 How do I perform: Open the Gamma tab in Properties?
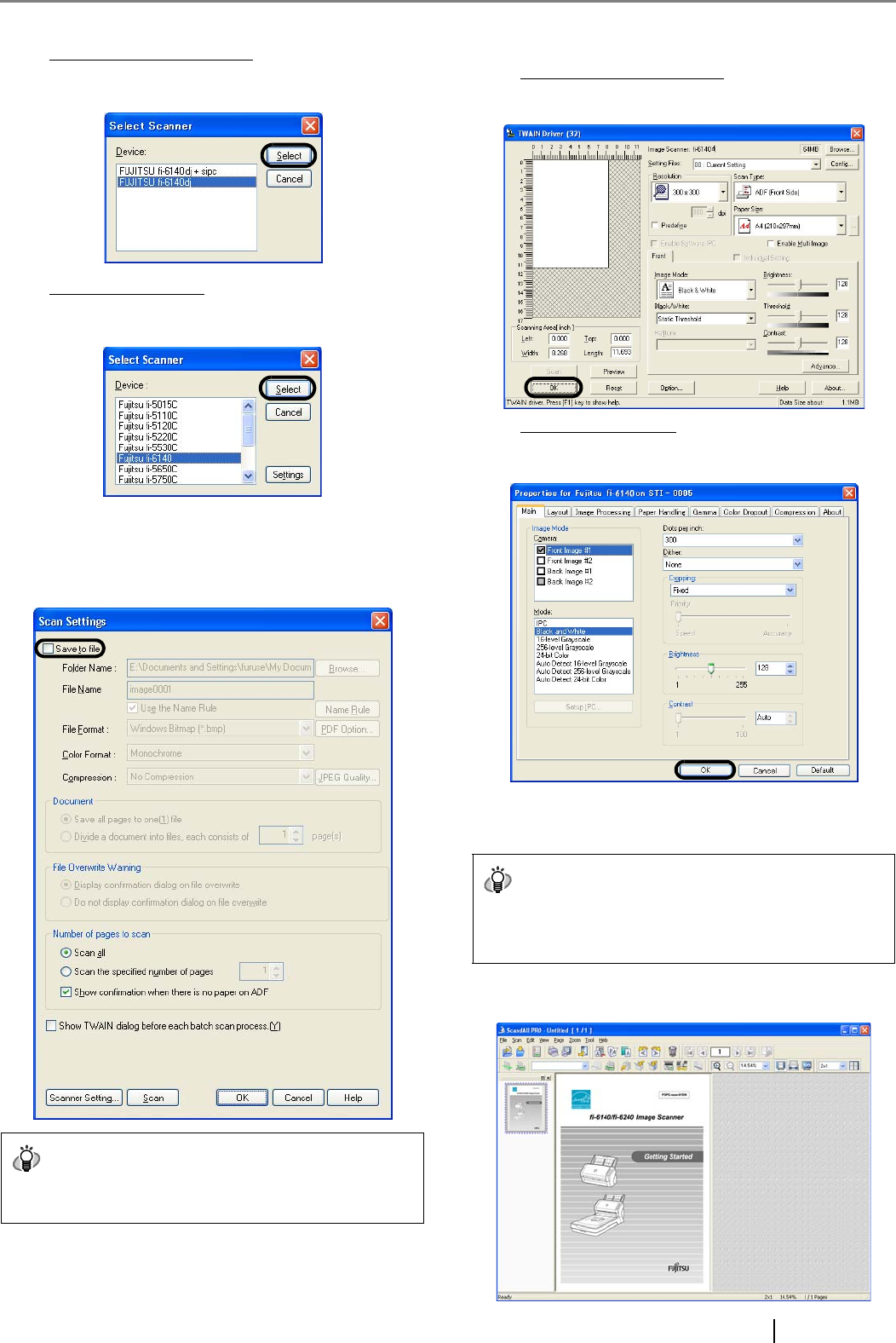[704, 512]
